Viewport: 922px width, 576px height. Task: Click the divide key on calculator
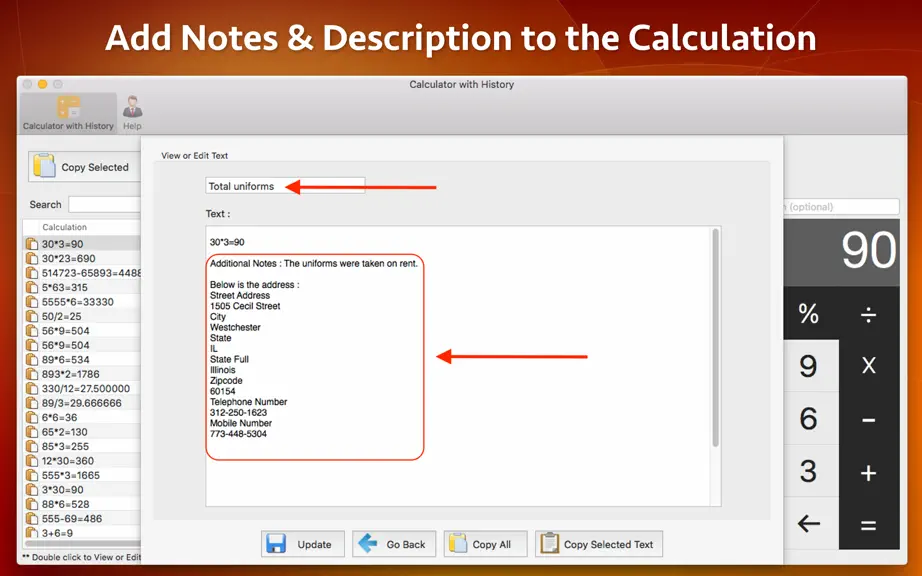869,313
